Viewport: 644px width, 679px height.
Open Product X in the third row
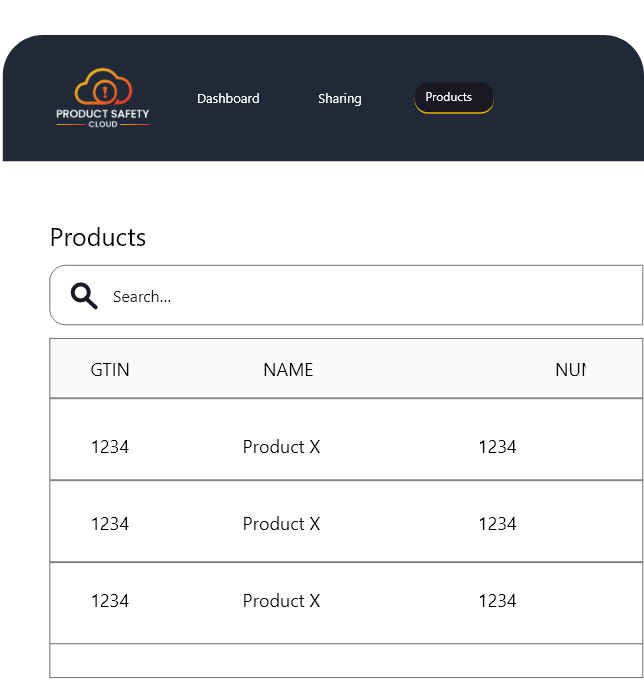point(281,601)
